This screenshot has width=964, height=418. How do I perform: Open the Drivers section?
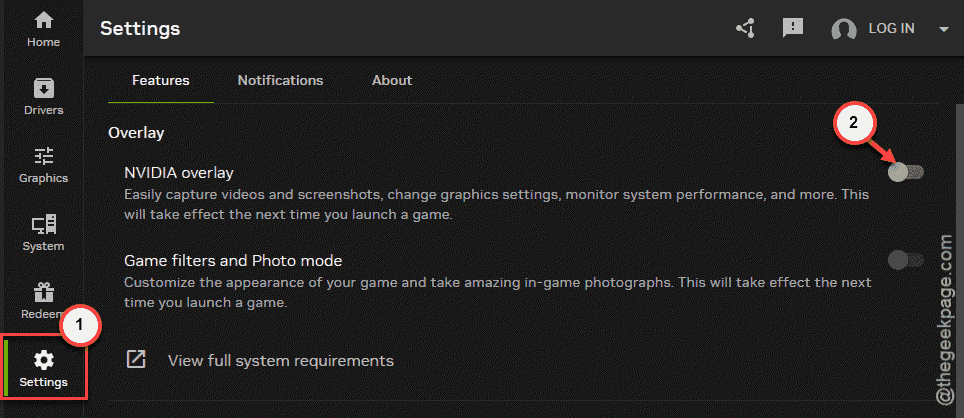[43, 97]
